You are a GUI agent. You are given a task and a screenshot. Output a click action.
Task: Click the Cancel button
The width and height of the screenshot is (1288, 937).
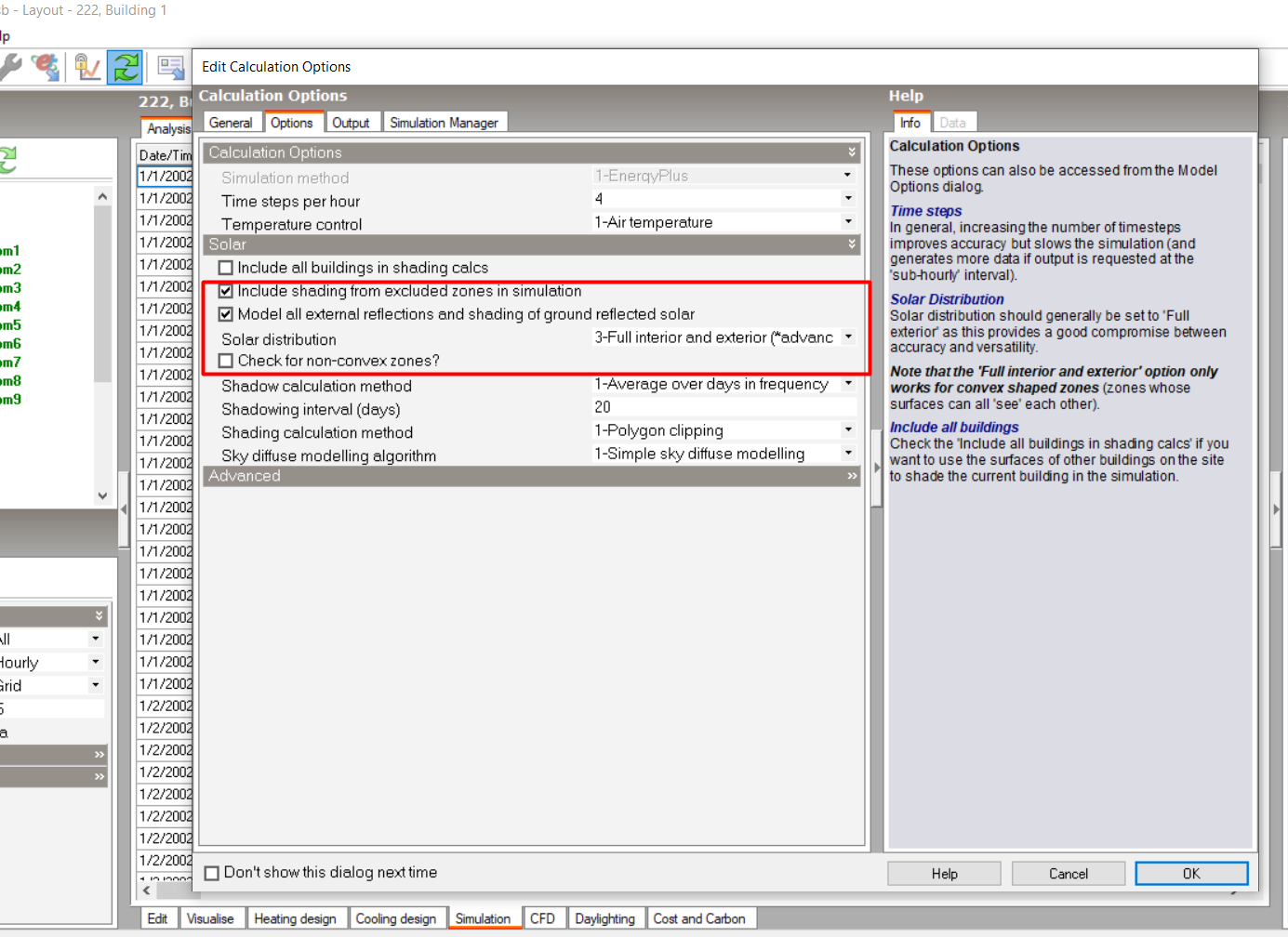click(1069, 874)
